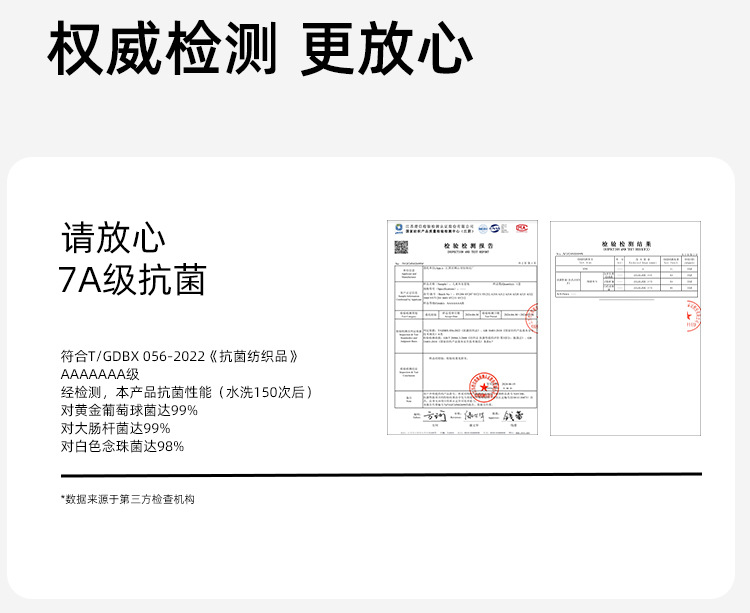Click the 数据来源于第三方检查机构 footnote

tap(128, 499)
